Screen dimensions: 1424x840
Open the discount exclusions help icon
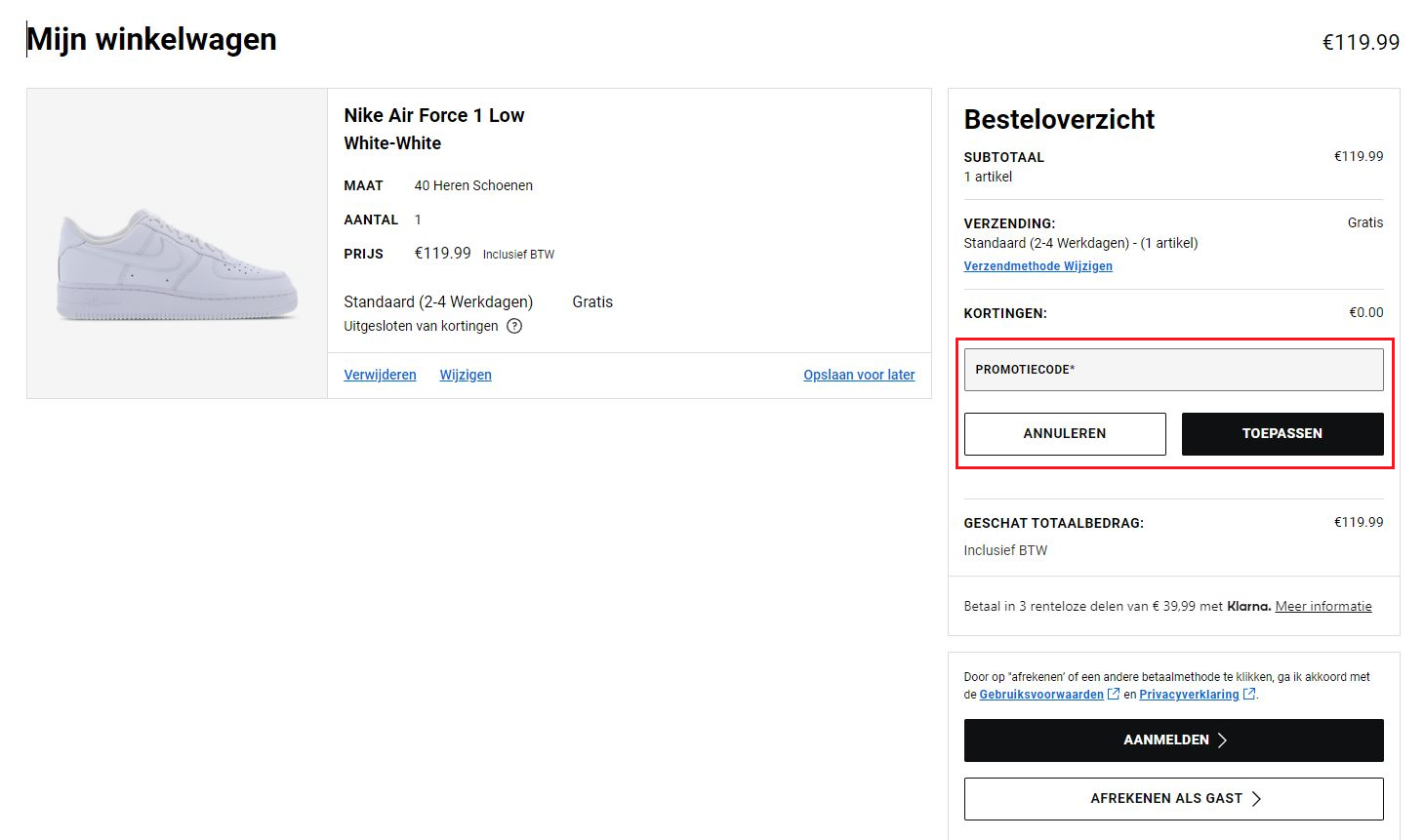[514, 326]
